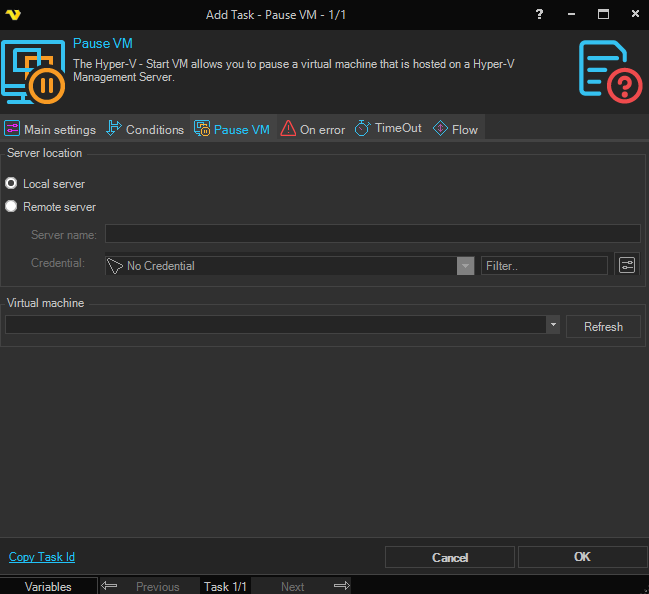Click the VisualCron logo in title bar
Image resolution: width=649 pixels, height=594 pixels.
pyautogui.click(x=13, y=14)
